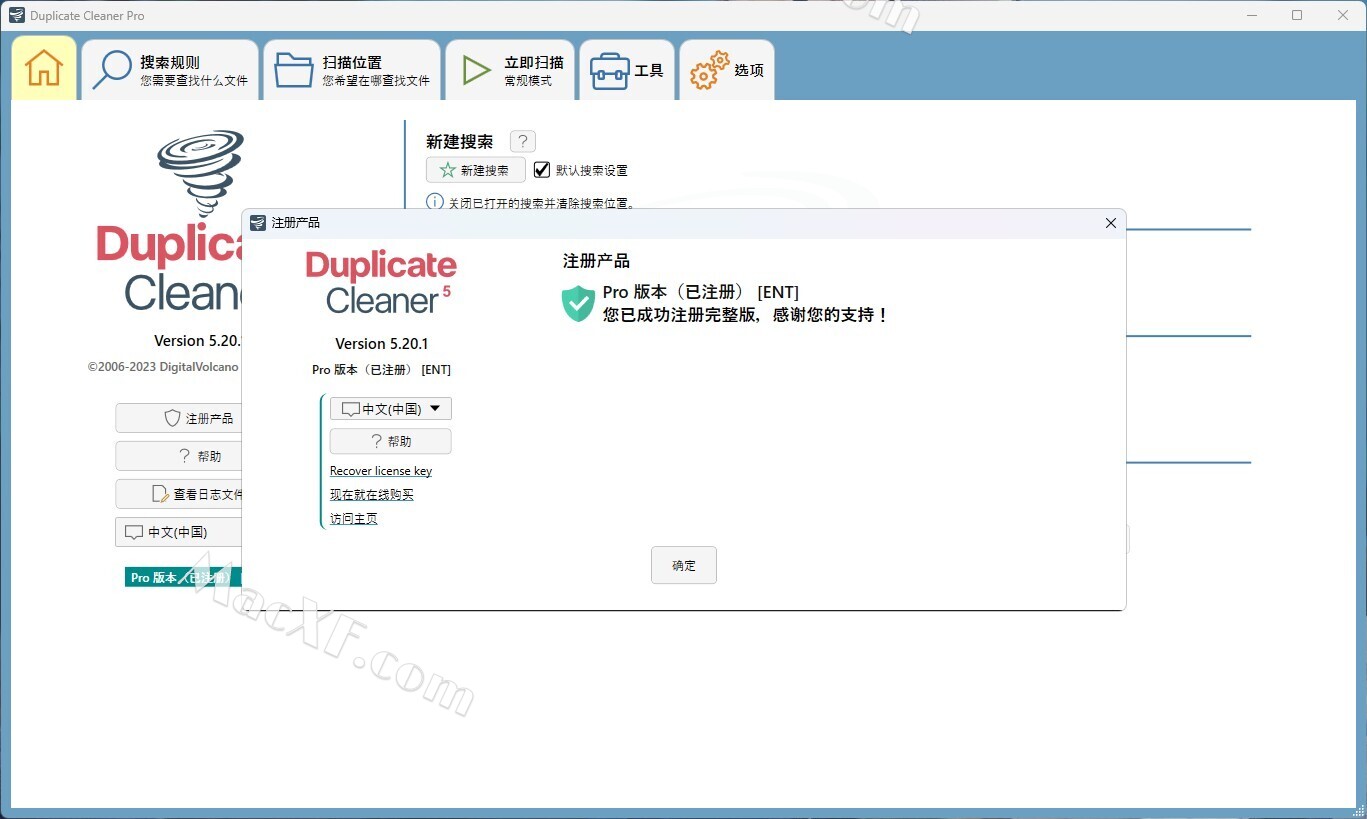Click the tornado logo in main window
The image size is (1367, 819).
point(201,173)
